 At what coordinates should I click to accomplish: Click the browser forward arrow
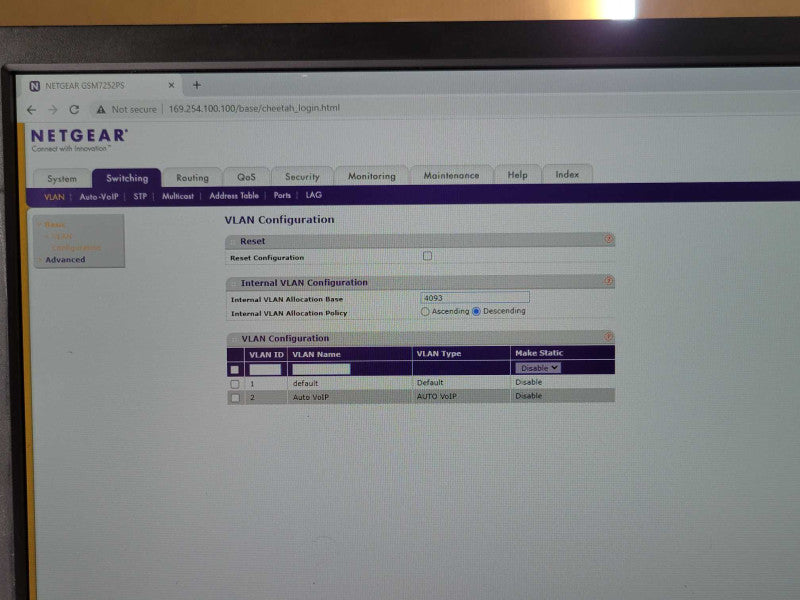53,110
